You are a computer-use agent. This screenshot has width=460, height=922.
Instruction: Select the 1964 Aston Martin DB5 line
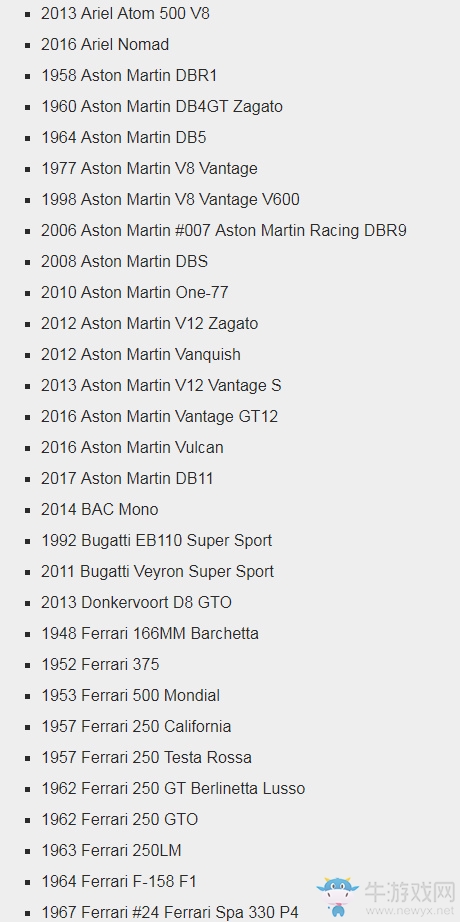pos(124,138)
